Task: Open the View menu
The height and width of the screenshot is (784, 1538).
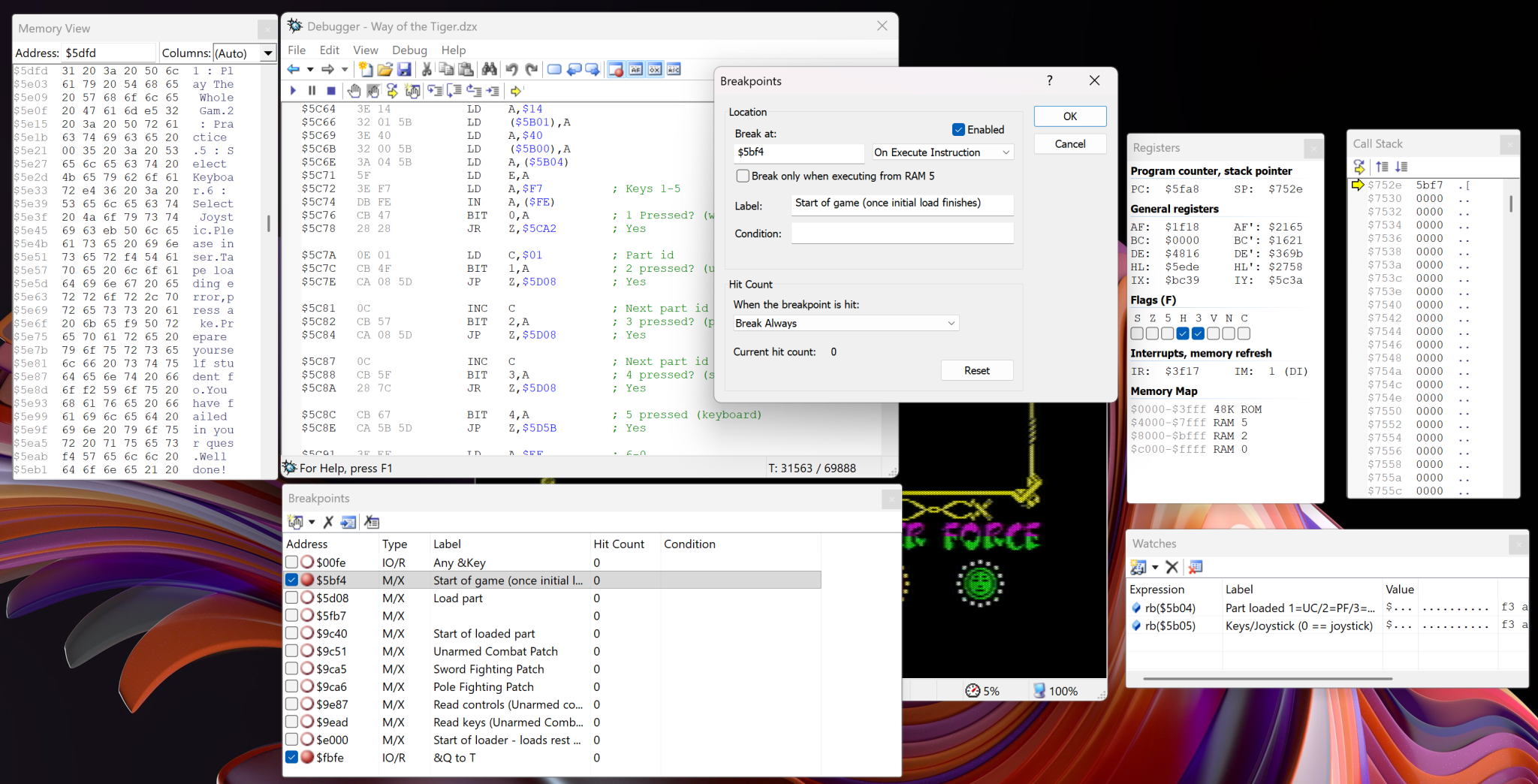Action: click(365, 50)
